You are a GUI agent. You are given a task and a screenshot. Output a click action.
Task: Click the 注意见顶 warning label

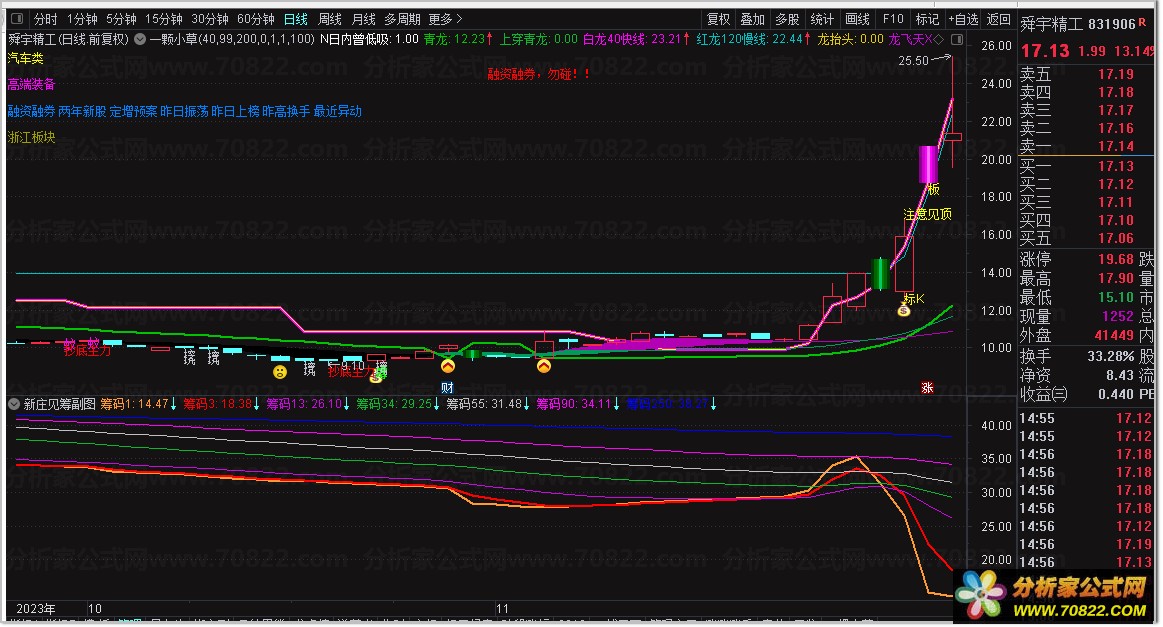tap(927, 214)
